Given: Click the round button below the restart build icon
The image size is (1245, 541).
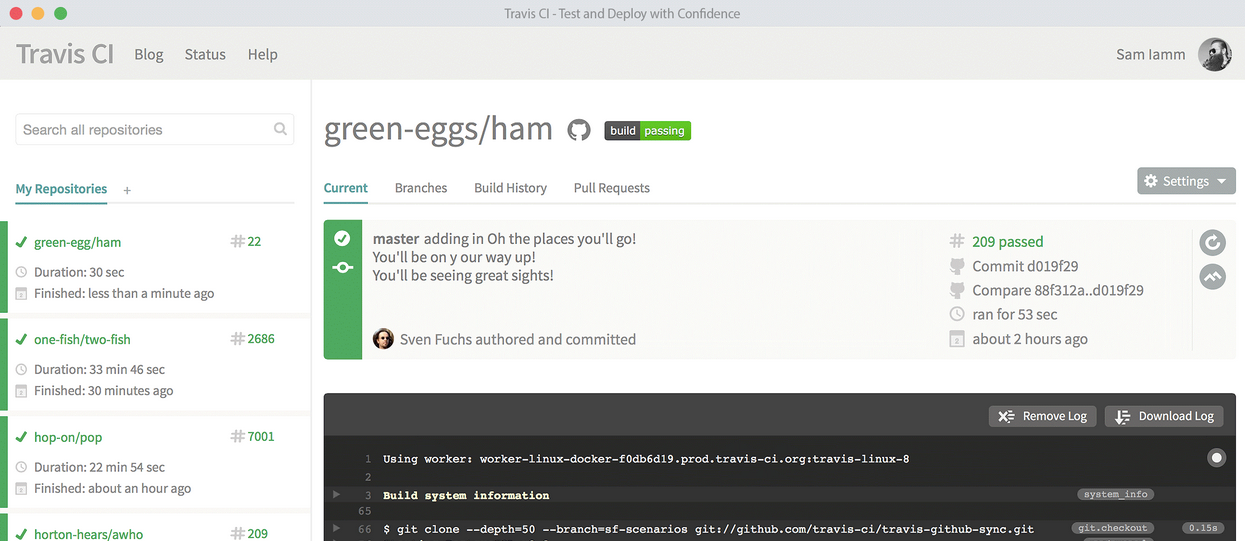Looking at the screenshot, I should coord(1212,277).
